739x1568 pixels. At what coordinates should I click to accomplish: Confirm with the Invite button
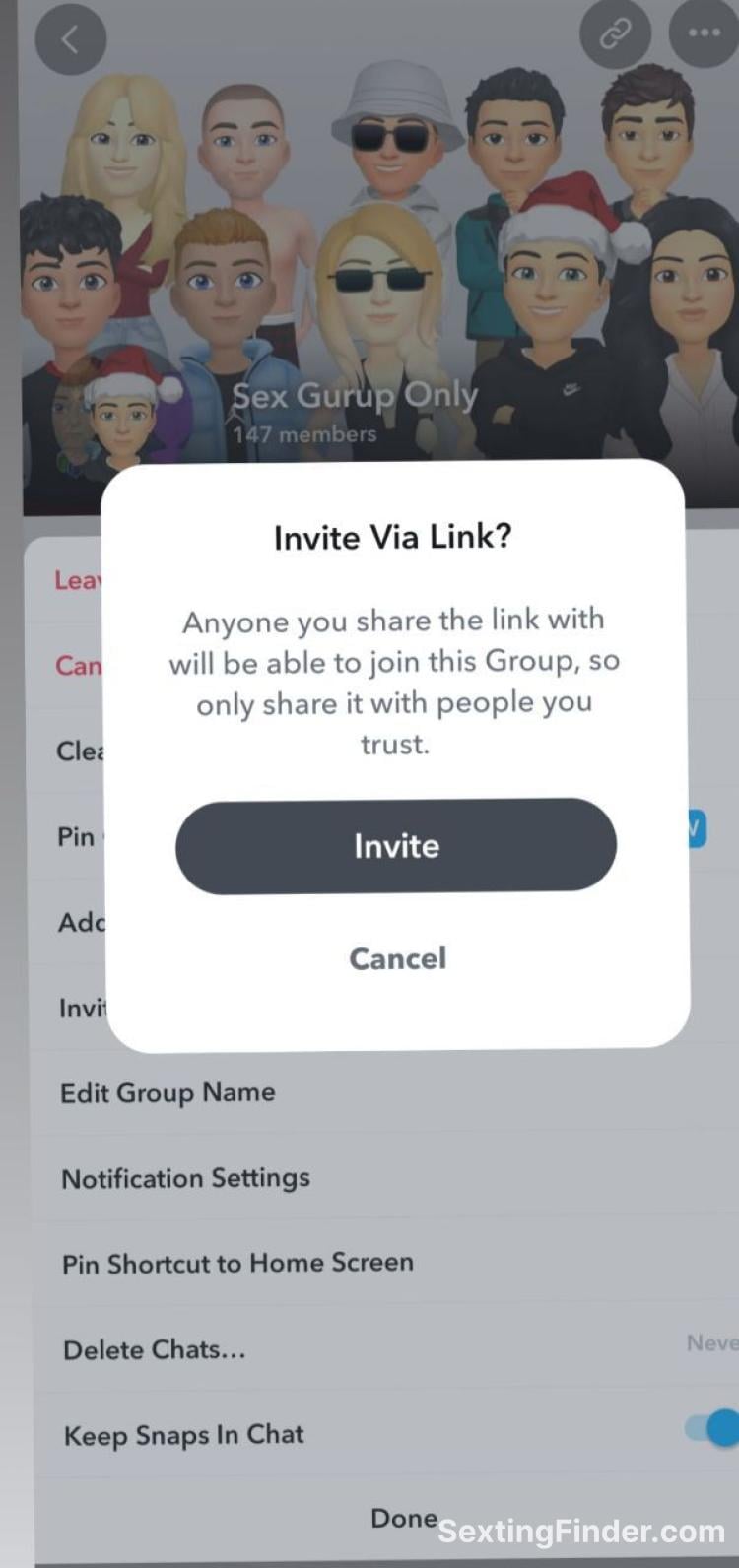pos(396,846)
